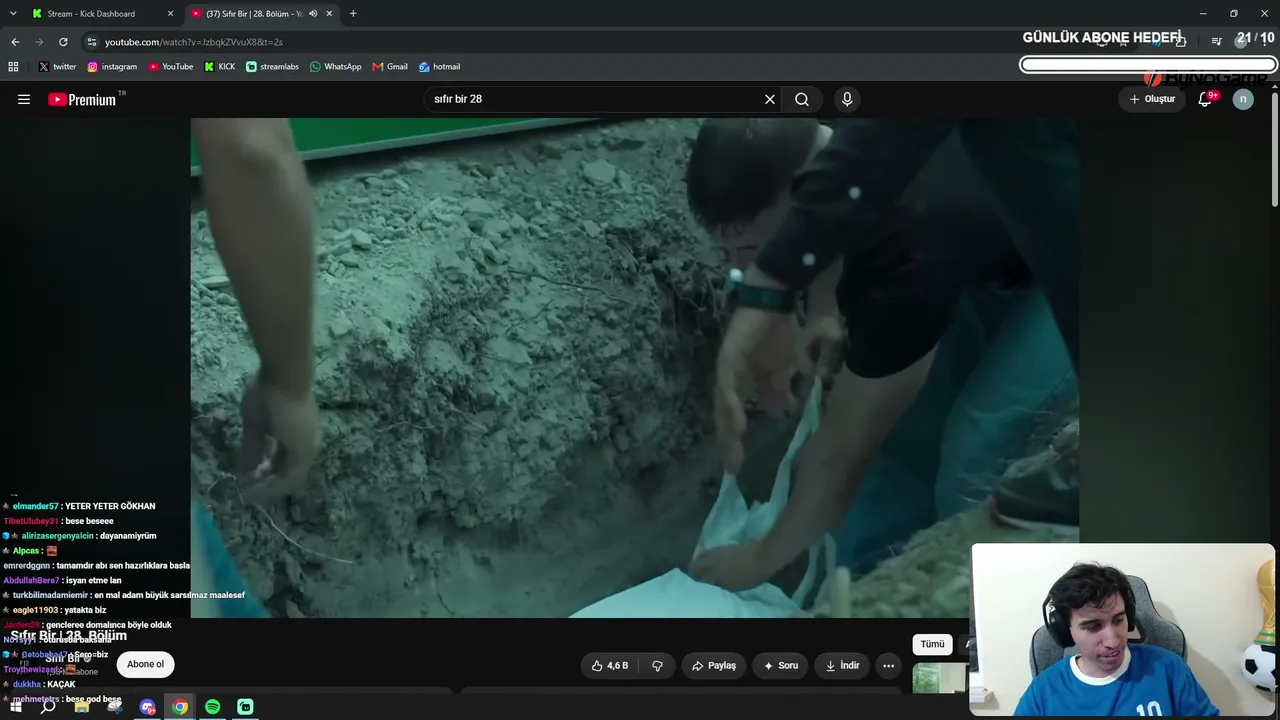Open the hotmail bookmark
Screen dimensions: 1280x720
coord(439,67)
